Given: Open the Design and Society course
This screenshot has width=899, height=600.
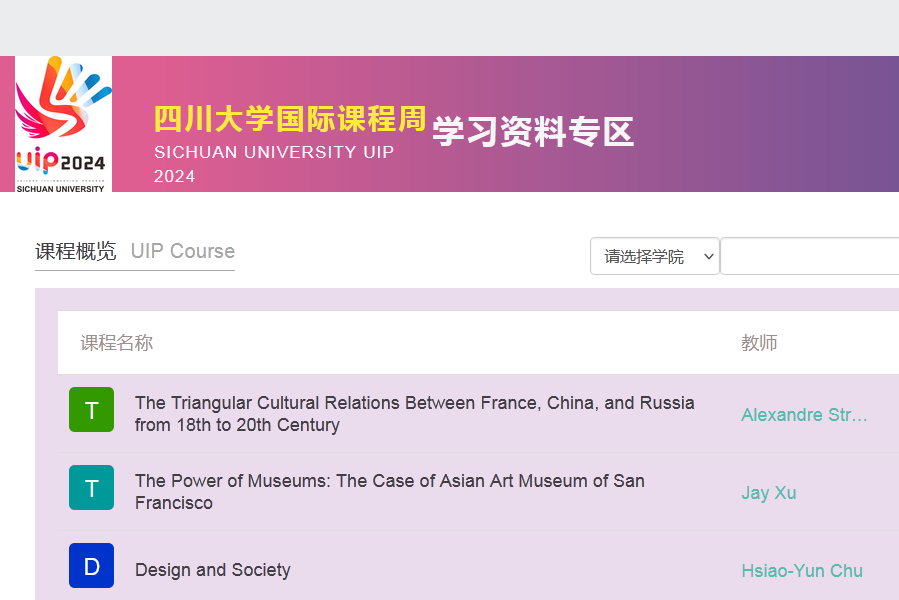Looking at the screenshot, I should 213,570.
